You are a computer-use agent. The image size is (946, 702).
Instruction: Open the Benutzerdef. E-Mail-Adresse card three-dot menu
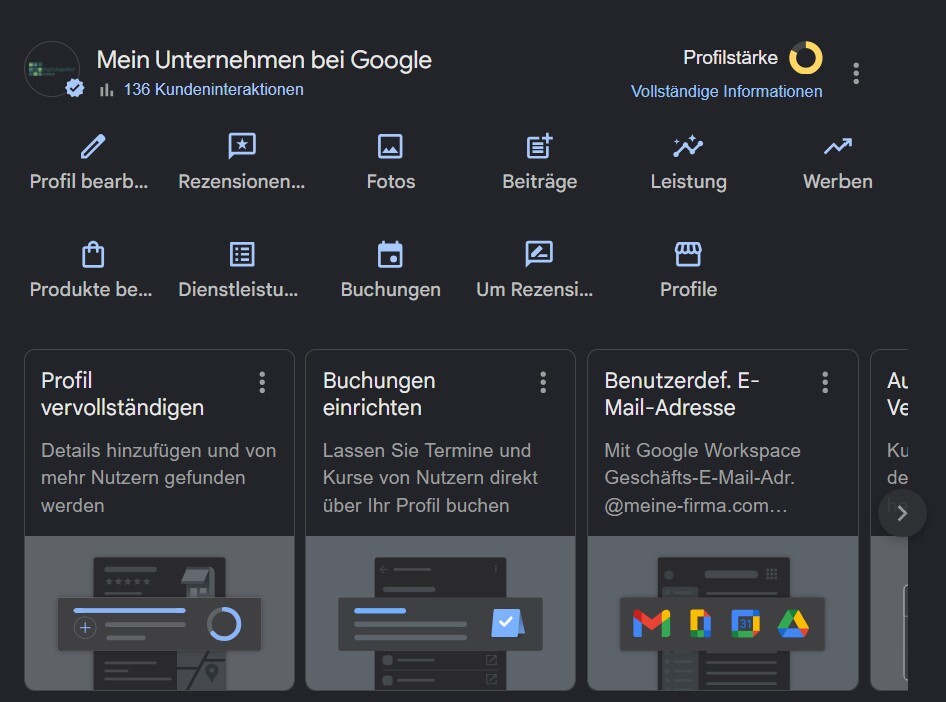pos(825,382)
